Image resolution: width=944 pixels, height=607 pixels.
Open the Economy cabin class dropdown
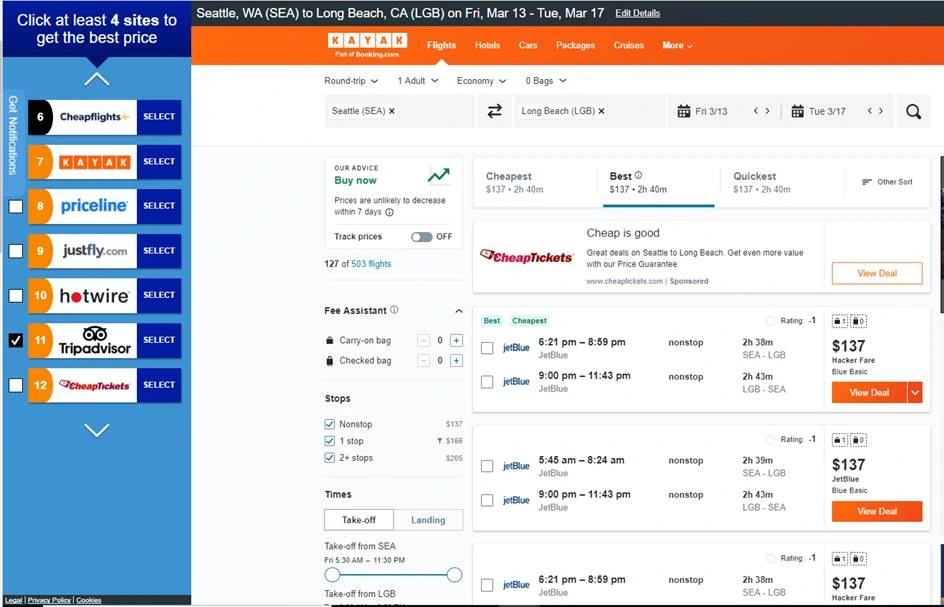coord(482,81)
